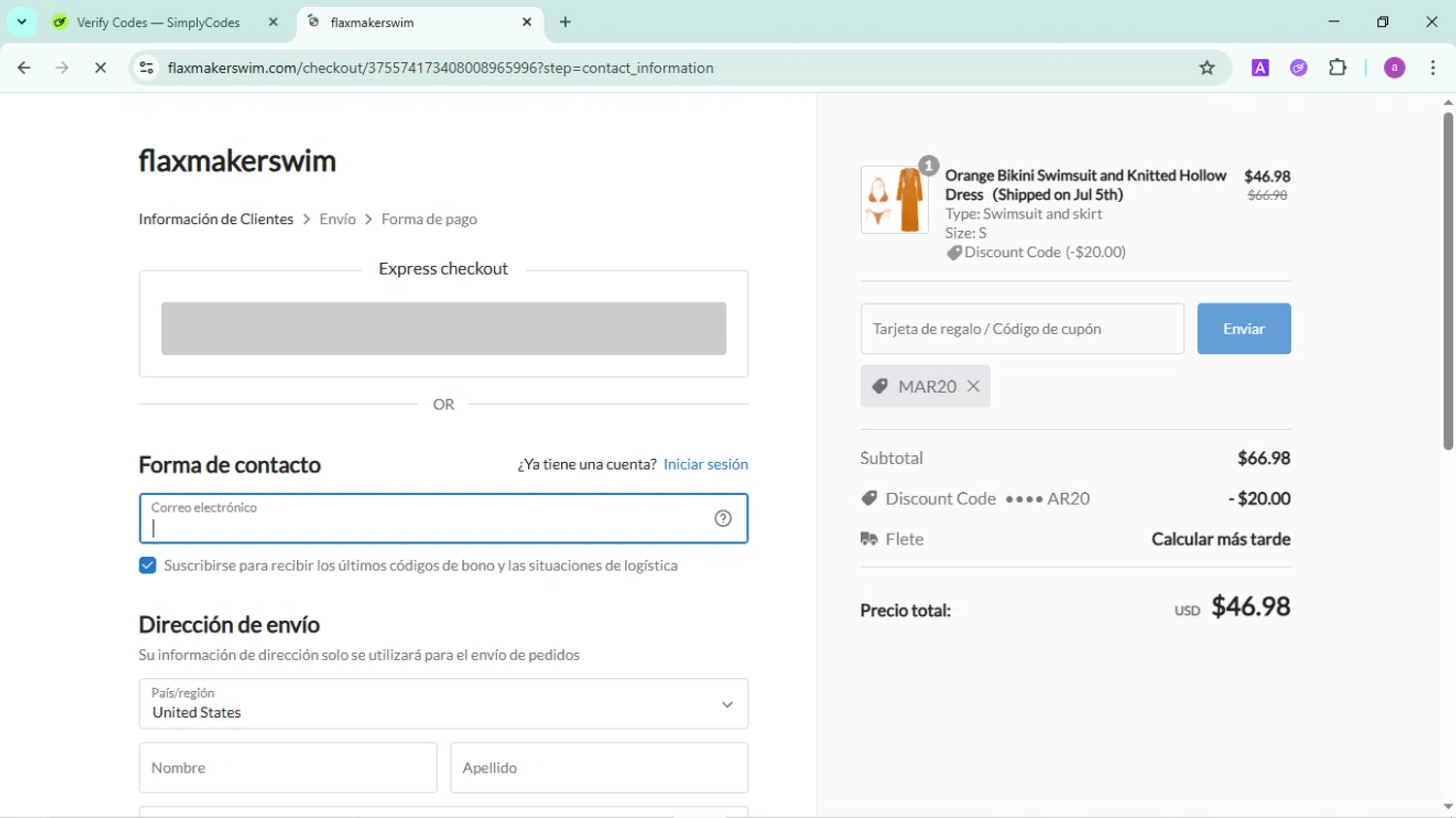Image resolution: width=1456 pixels, height=818 pixels.
Task: Open the purple A extension
Action: pyautogui.click(x=1260, y=68)
